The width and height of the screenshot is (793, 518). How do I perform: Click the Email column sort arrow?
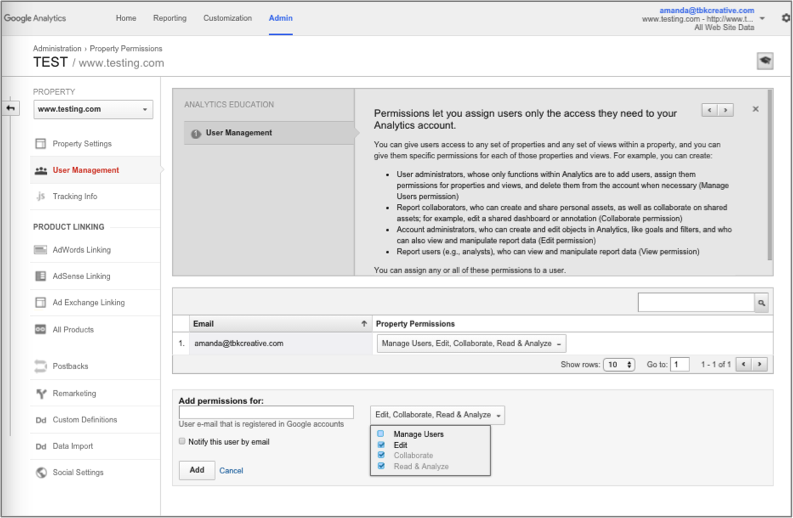364,324
